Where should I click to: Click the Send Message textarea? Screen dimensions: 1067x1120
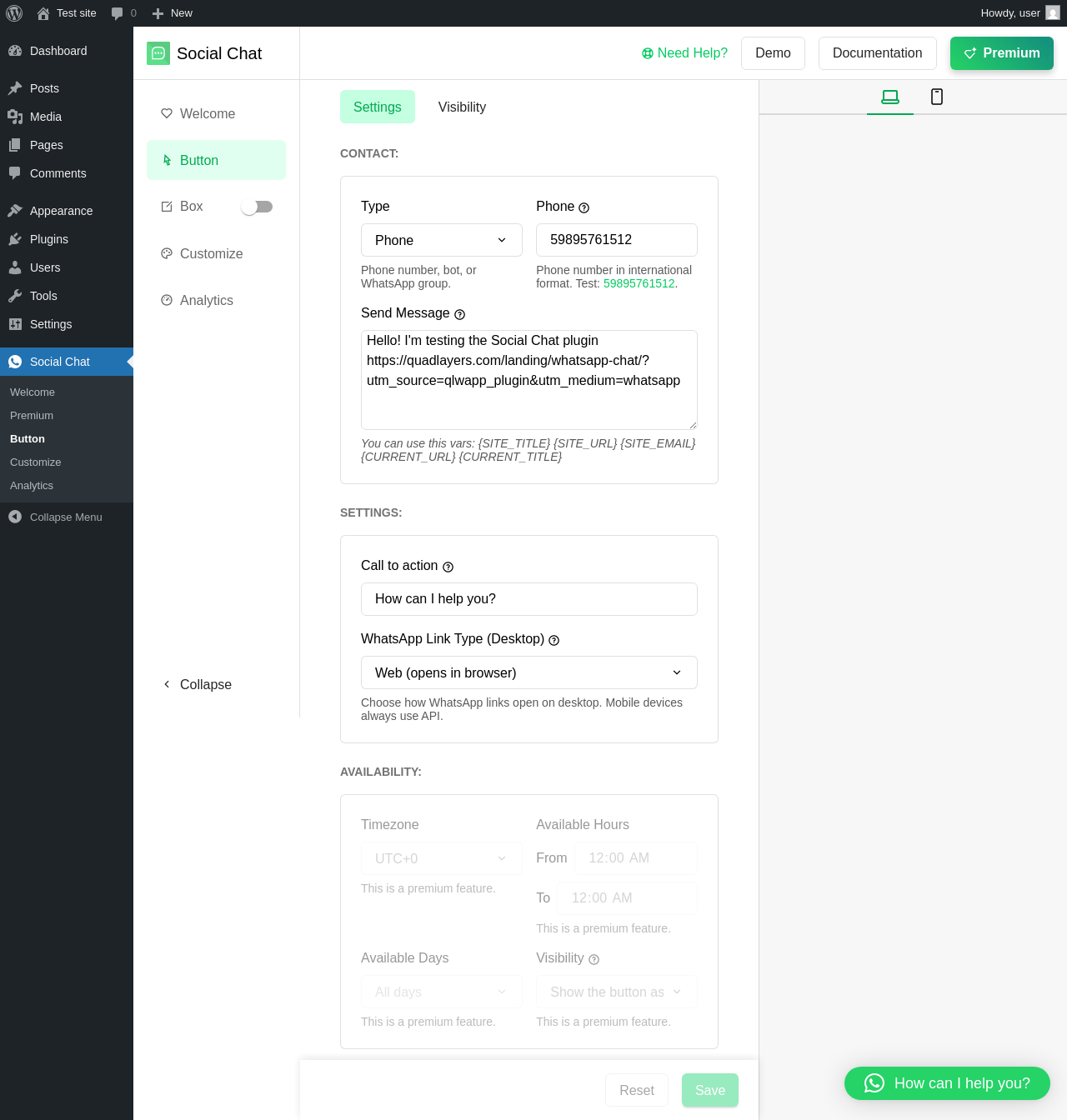coord(529,380)
